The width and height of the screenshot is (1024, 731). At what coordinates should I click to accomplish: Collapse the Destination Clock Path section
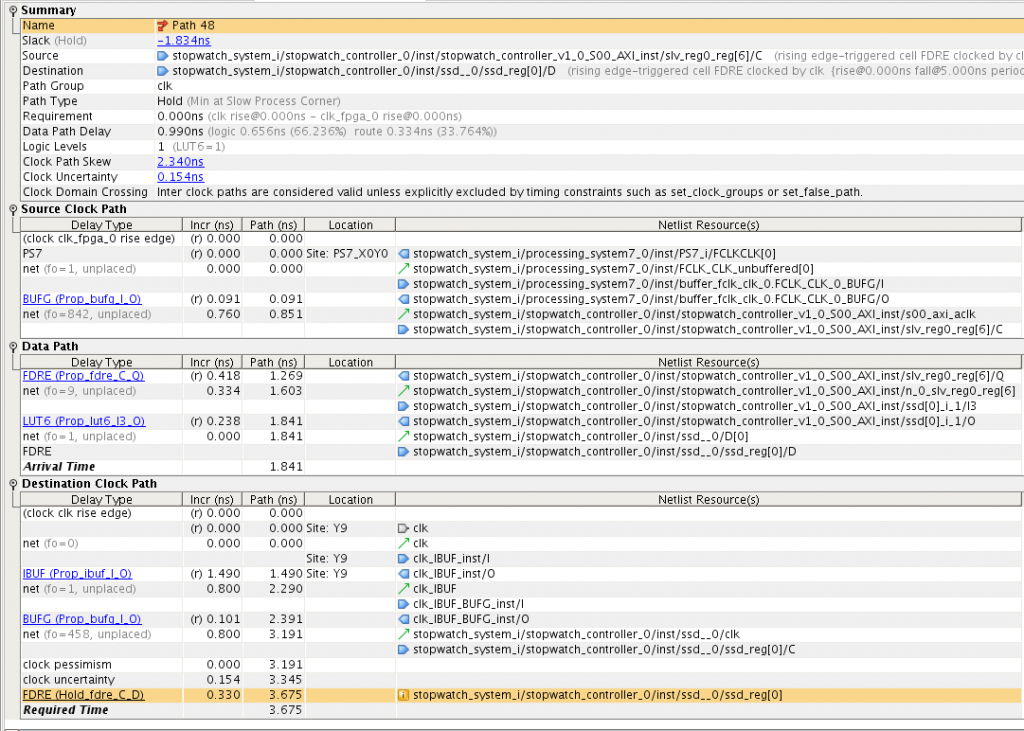tap(12, 484)
